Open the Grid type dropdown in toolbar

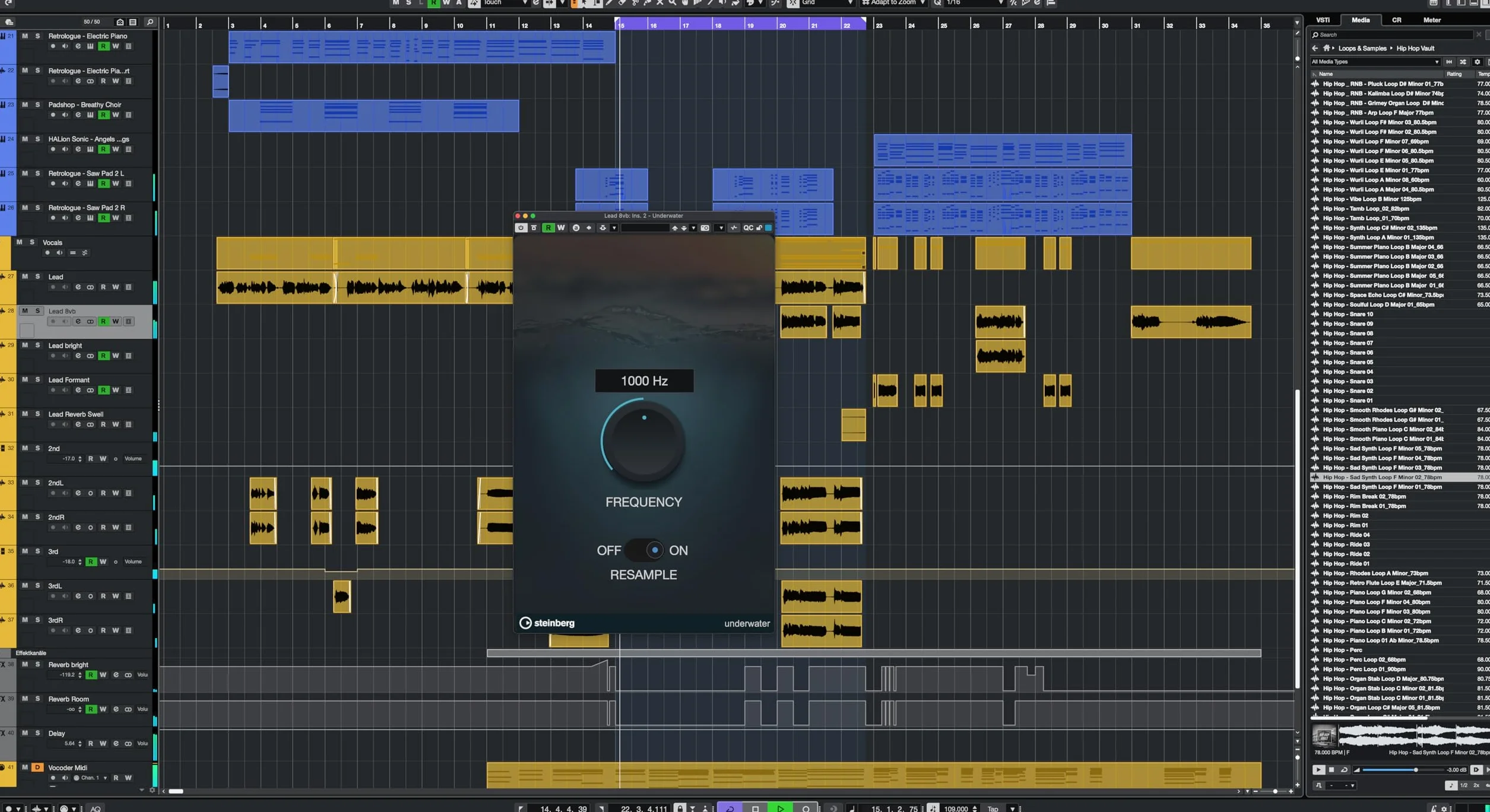(x=827, y=3)
